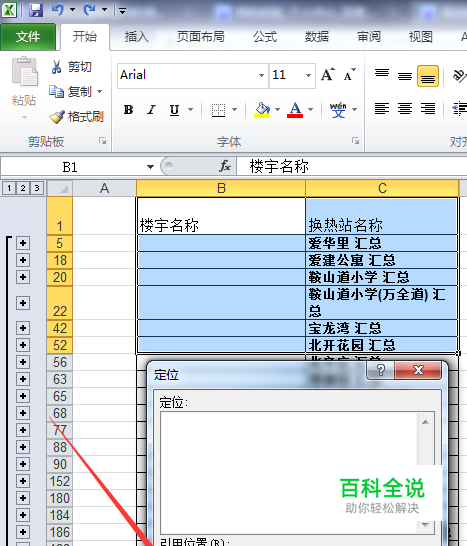Click the Undo arrow icon

click(x=58, y=9)
